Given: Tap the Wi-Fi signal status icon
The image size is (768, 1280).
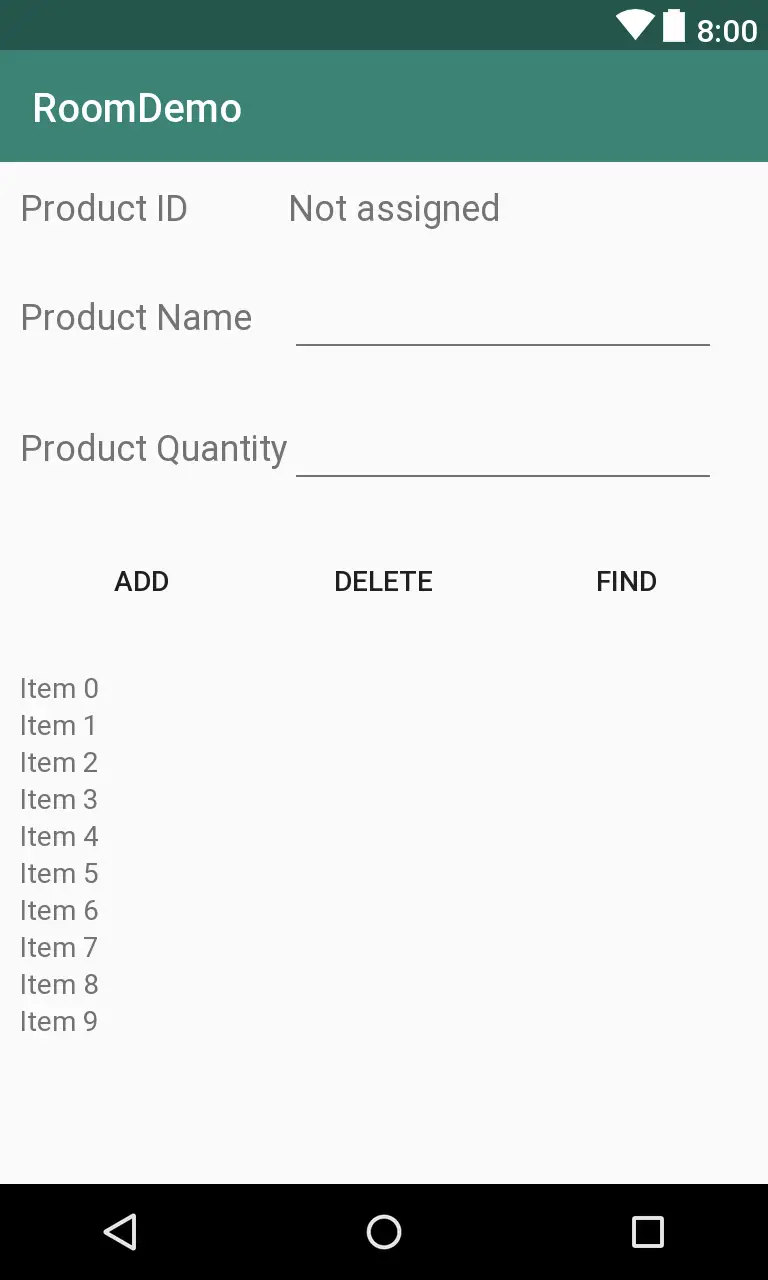Looking at the screenshot, I should 635,25.
